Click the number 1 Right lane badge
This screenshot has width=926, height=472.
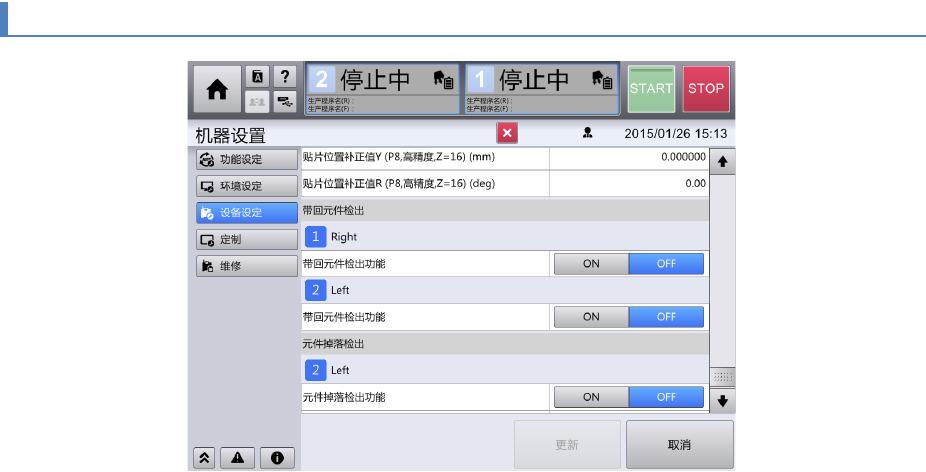click(x=315, y=237)
